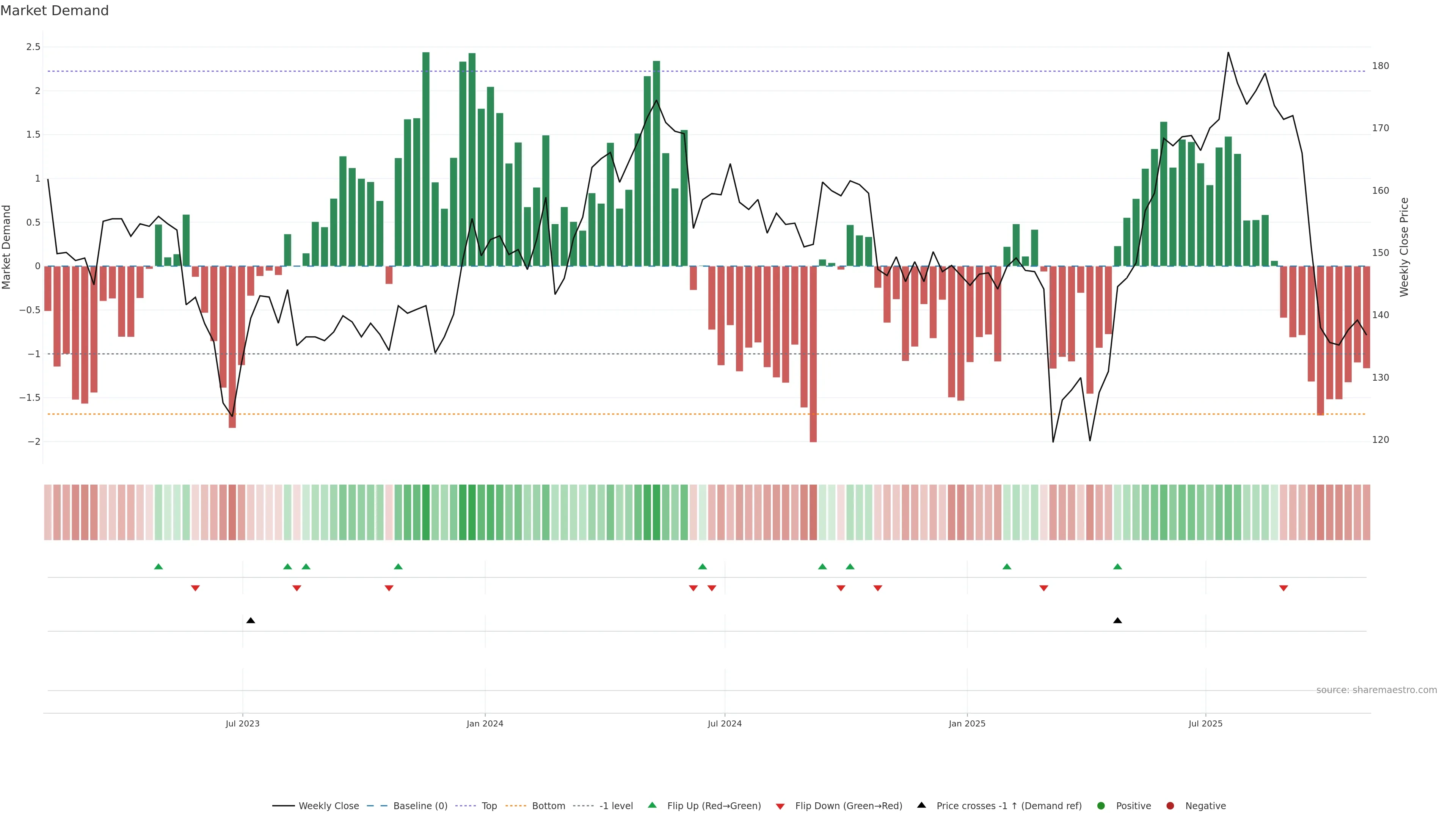Click Flip Up green triangle legend icon

[652, 805]
